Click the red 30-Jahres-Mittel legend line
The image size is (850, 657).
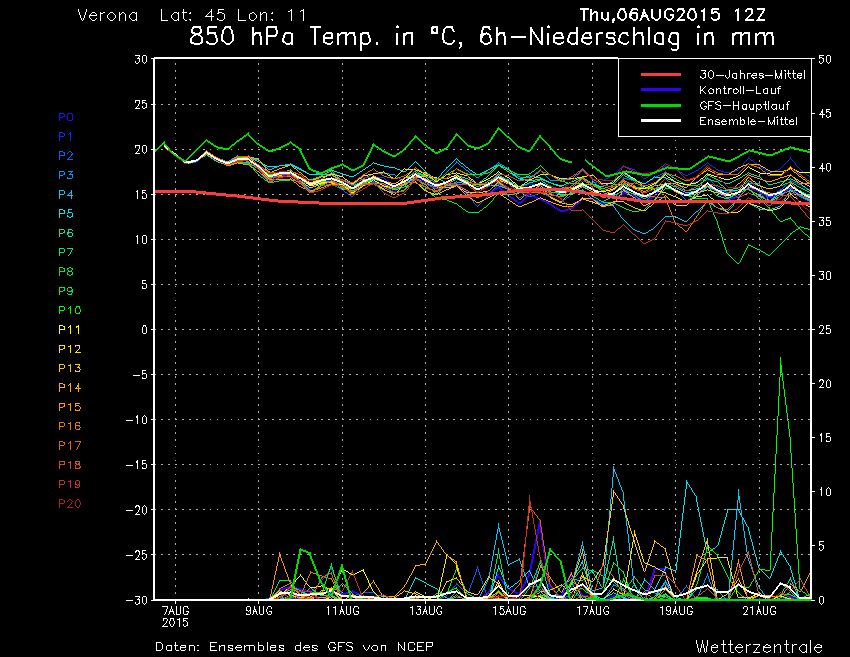[661, 74]
